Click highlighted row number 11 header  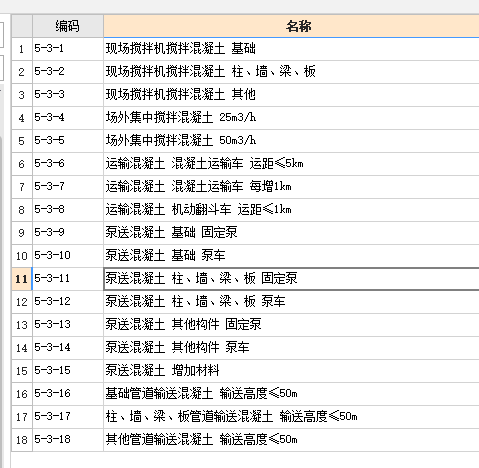pos(22,279)
